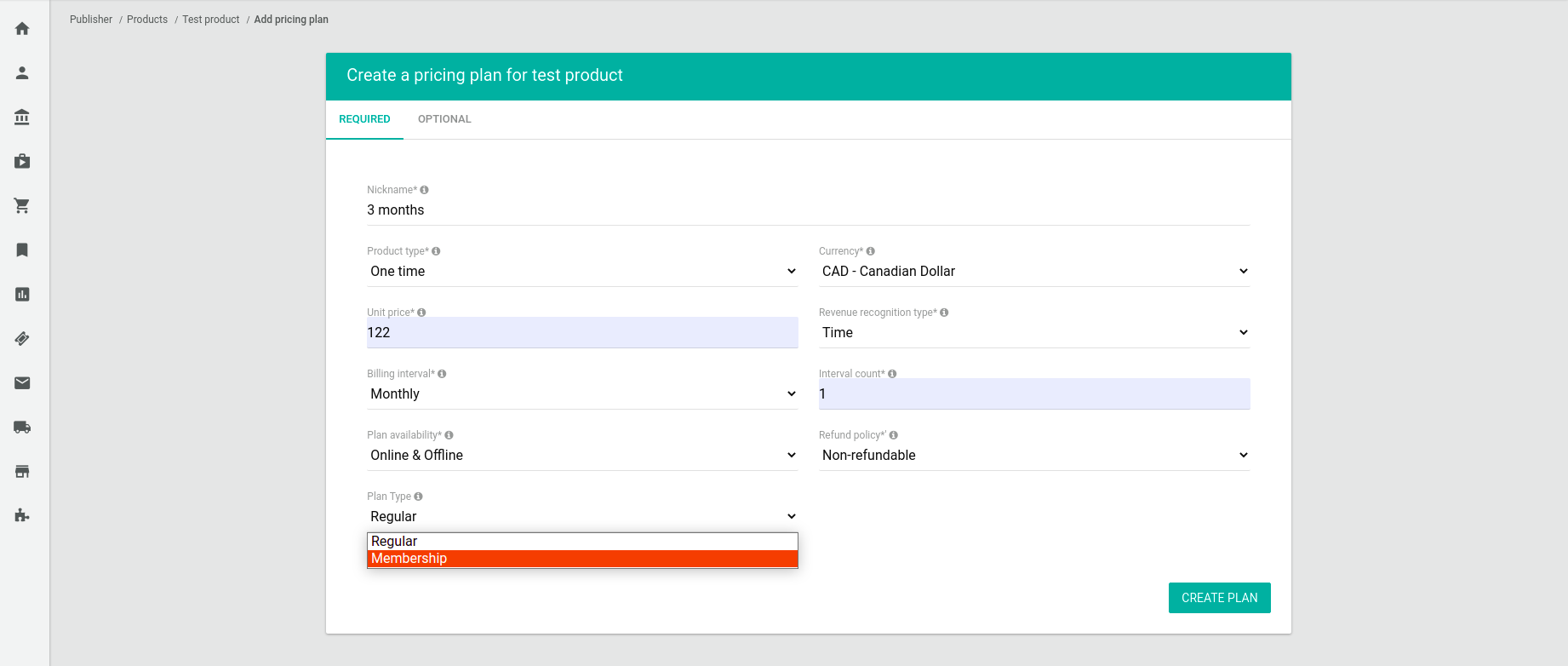
Task: Open Products in the breadcrumb
Action: tap(147, 20)
